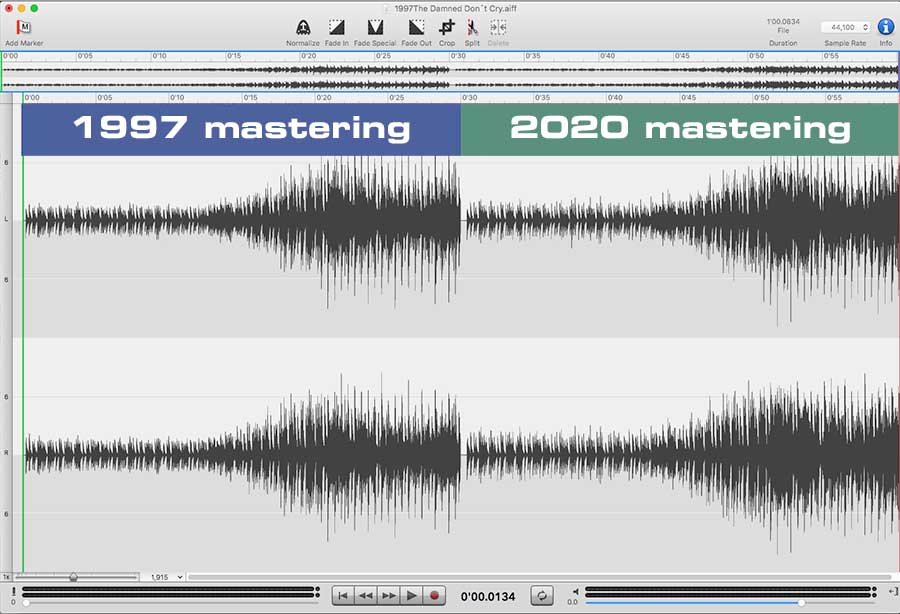Open the Info panel via the blue icon
This screenshot has height=614, width=900.
[x=885, y=27]
